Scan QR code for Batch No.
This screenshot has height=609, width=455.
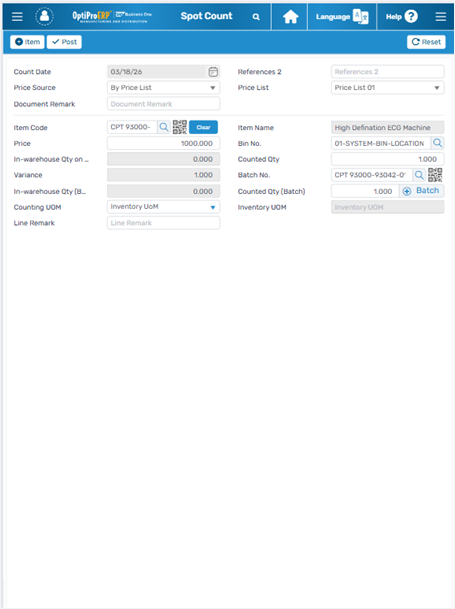(435, 175)
